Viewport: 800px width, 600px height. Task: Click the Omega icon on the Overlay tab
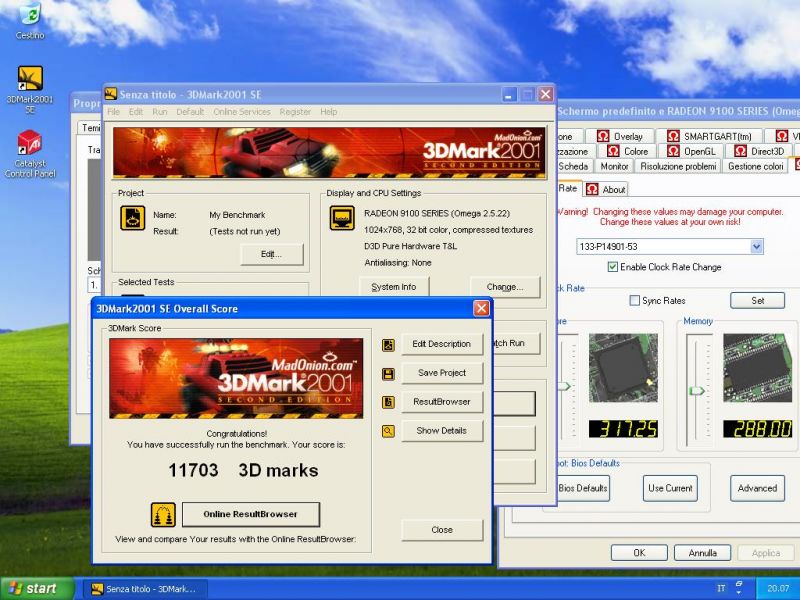603,136
